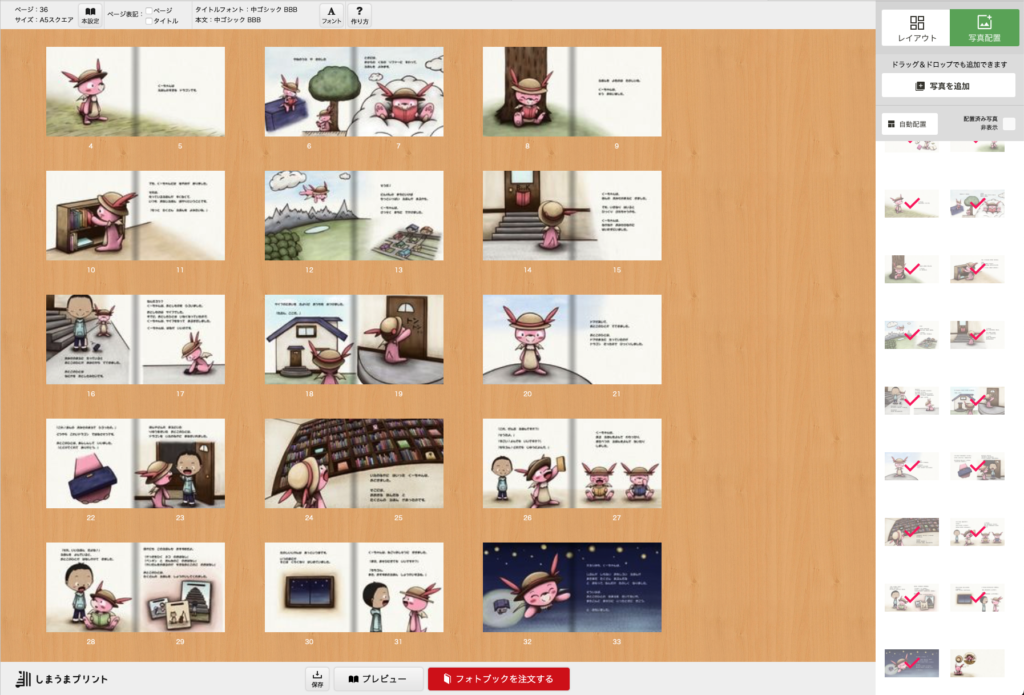Select the page 4-5 spread
The height and width of the screenshot is (695, 1024).
135,91
